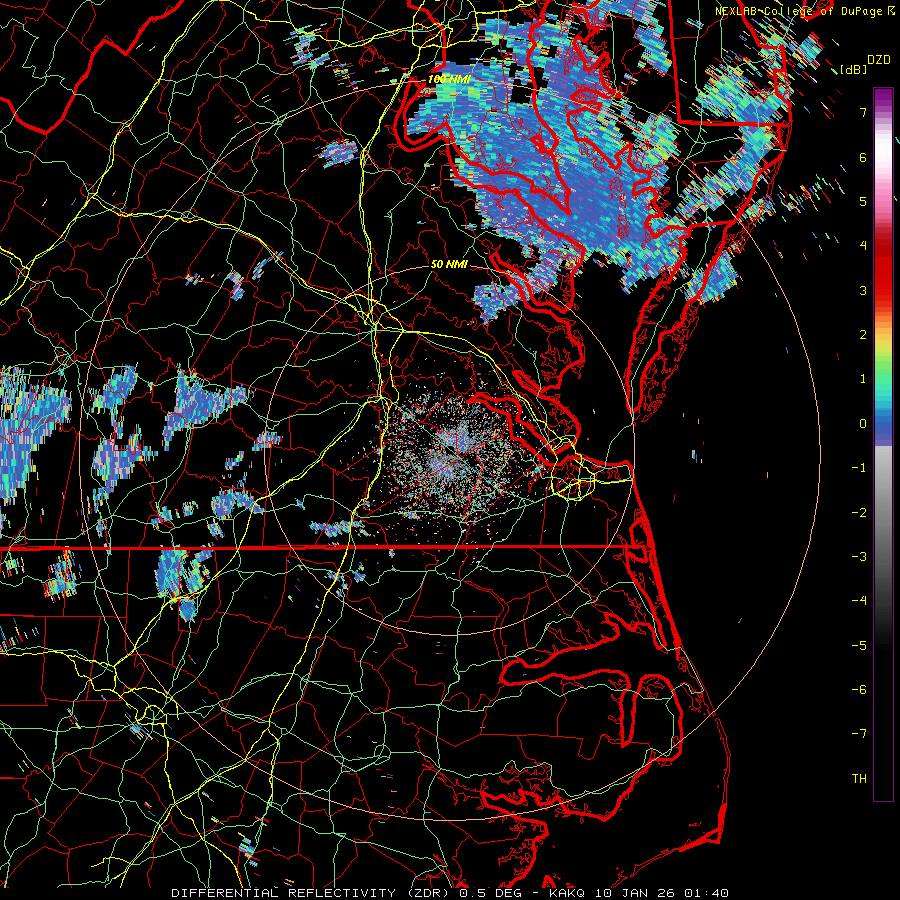Viewport: 900px width, 900px height.
Task: Click the "TH" label on the color scale
Action: click(x=859, y=779)
